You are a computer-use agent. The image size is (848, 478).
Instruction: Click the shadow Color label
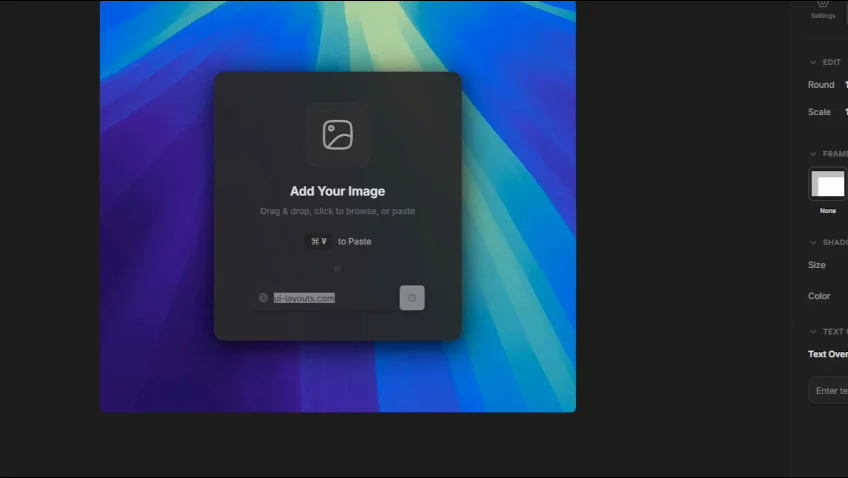click(819, 296)
